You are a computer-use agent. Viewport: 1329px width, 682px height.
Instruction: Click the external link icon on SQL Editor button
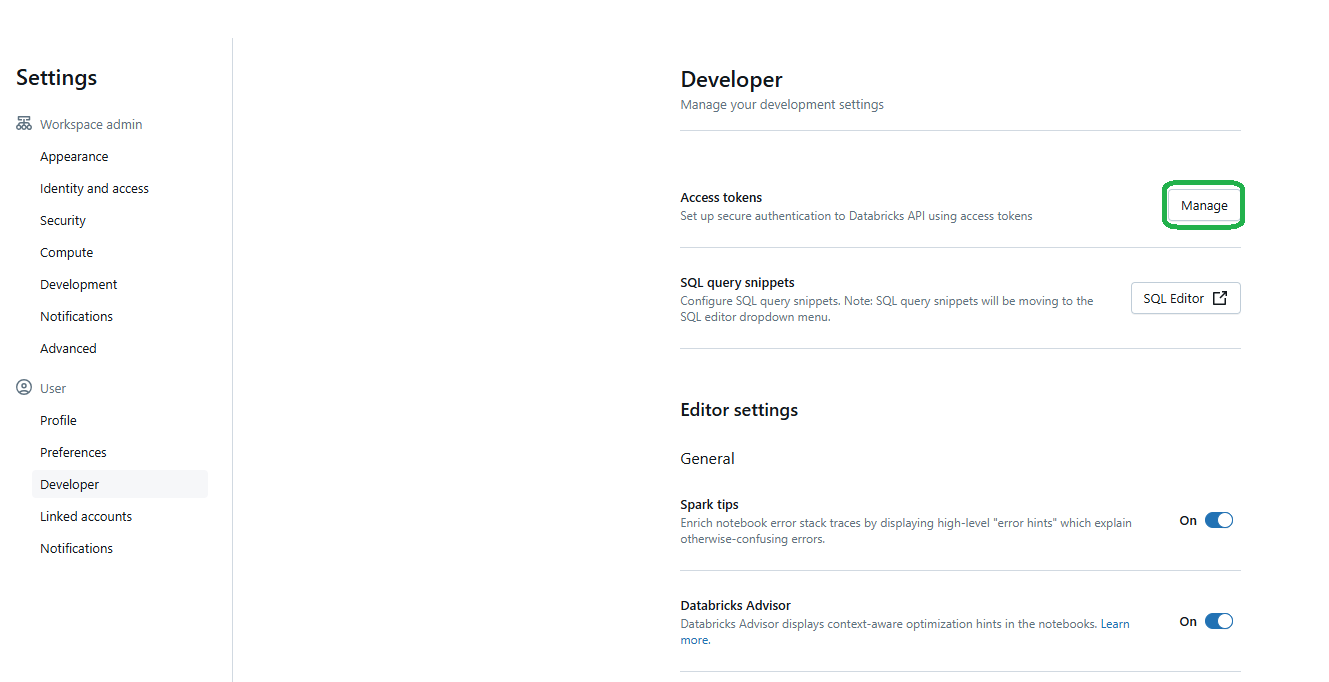click(1219, 297)
